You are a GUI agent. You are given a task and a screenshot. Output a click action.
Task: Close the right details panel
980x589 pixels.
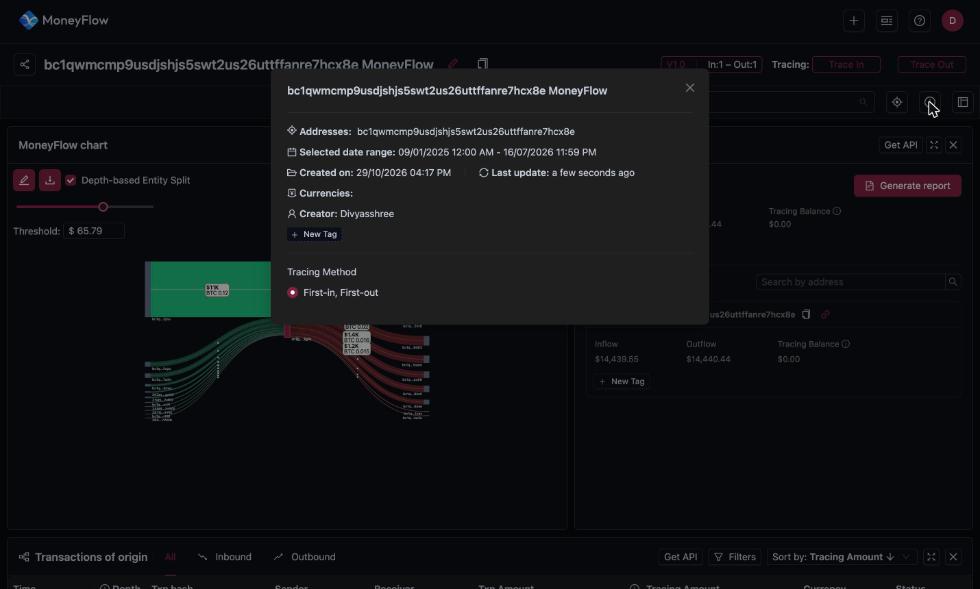[953, 145]
